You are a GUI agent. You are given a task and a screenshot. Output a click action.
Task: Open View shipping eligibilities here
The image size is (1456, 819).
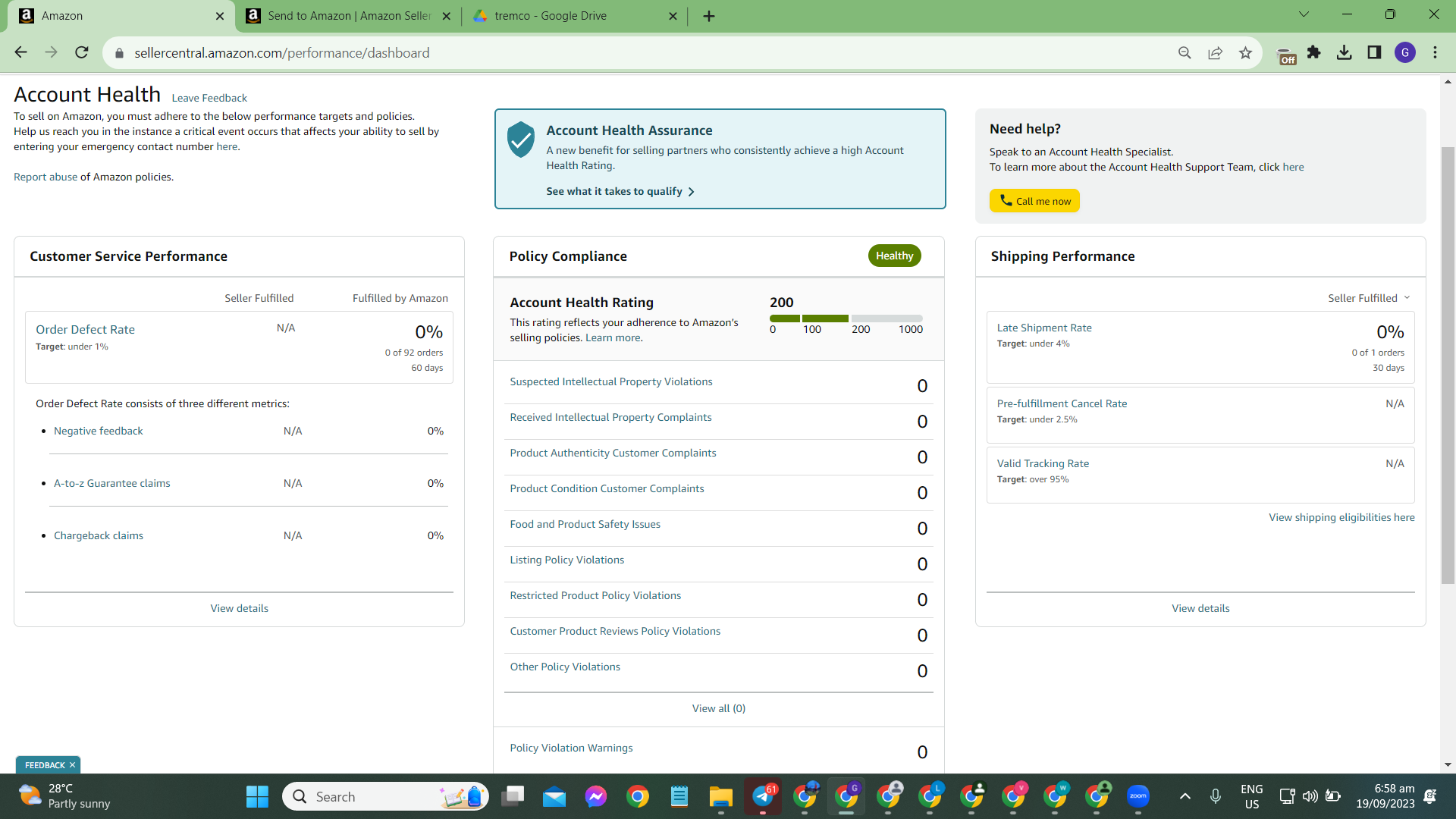point(1341,517)
